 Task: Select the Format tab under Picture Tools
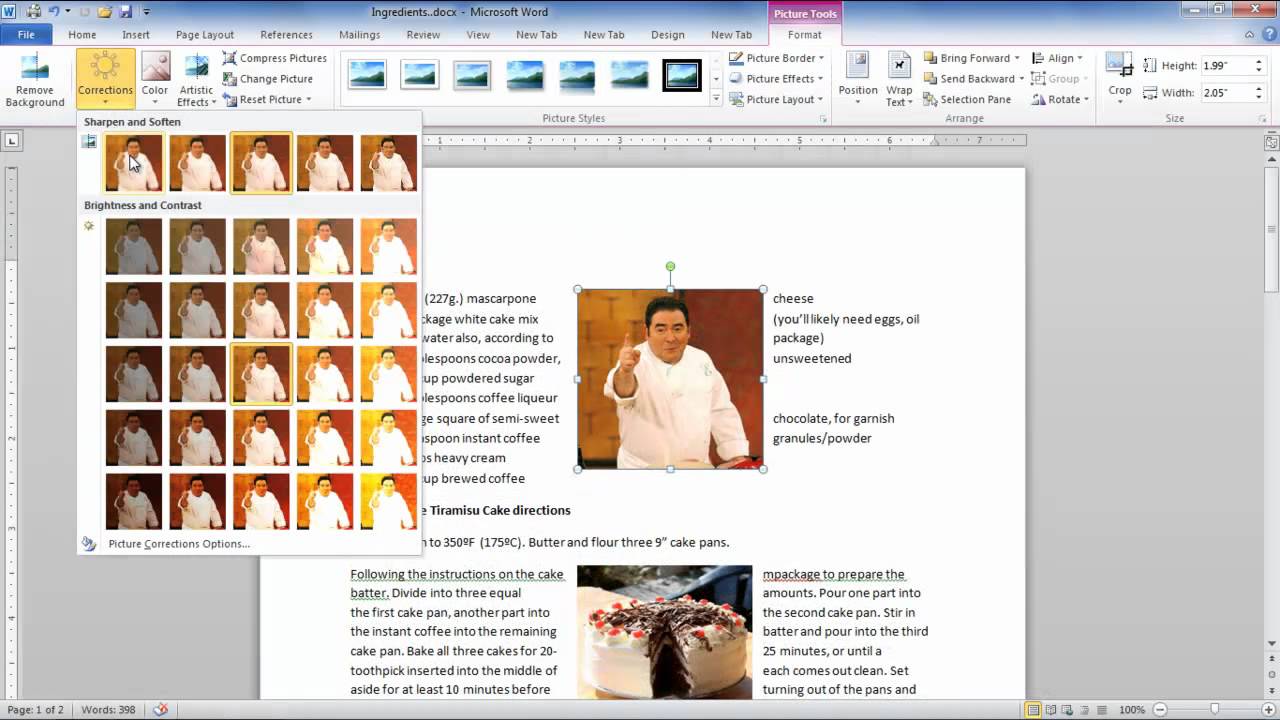(x=804, y=35)
